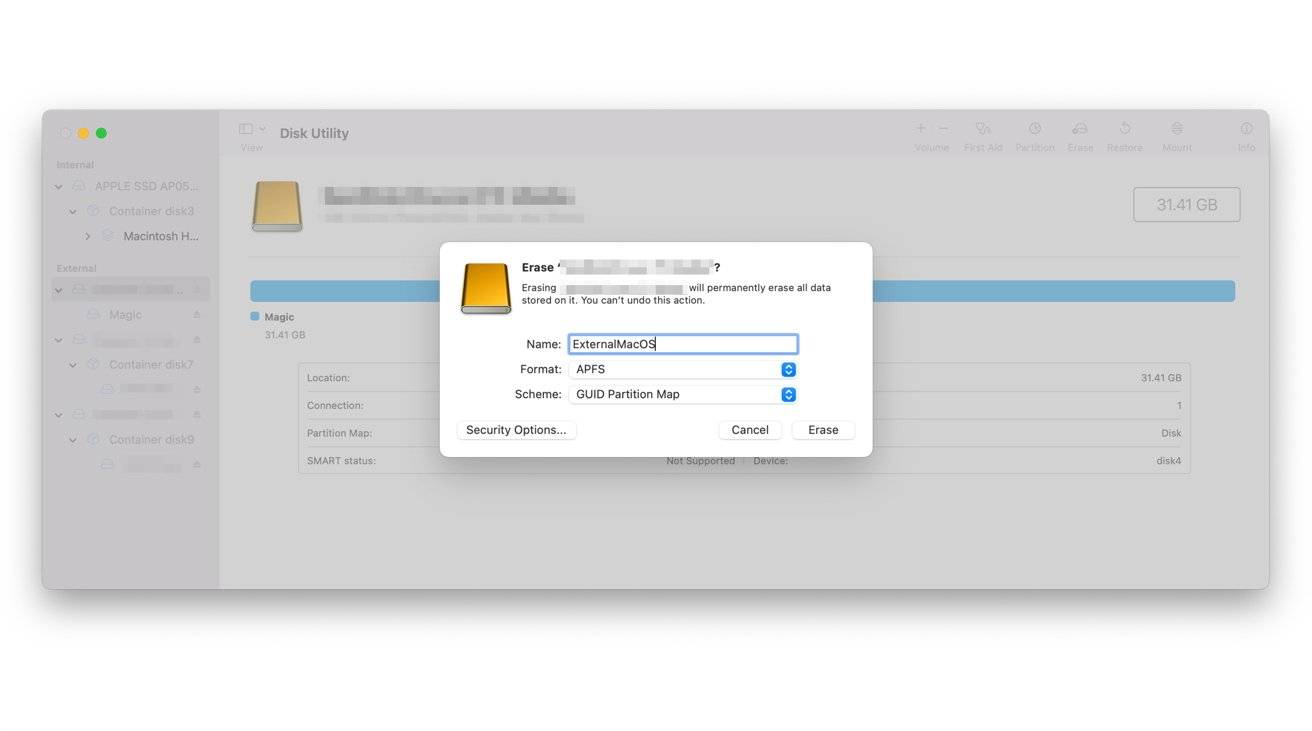The width and height of the screenshot is (1312, 731).
Task: Remove a volume using the minus icon
Action: coord(941,128)
